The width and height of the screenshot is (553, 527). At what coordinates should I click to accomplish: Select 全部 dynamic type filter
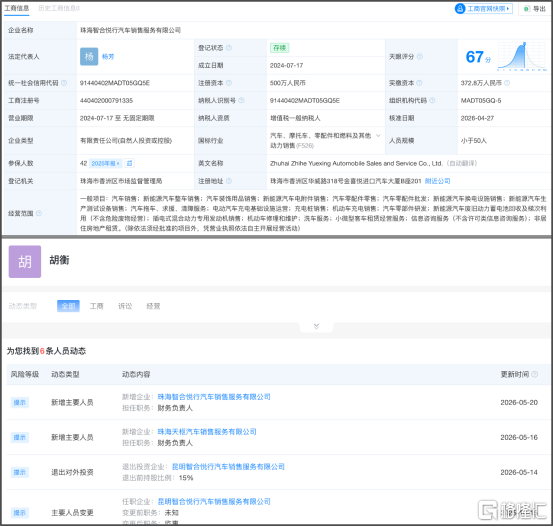tap(68, 306)
